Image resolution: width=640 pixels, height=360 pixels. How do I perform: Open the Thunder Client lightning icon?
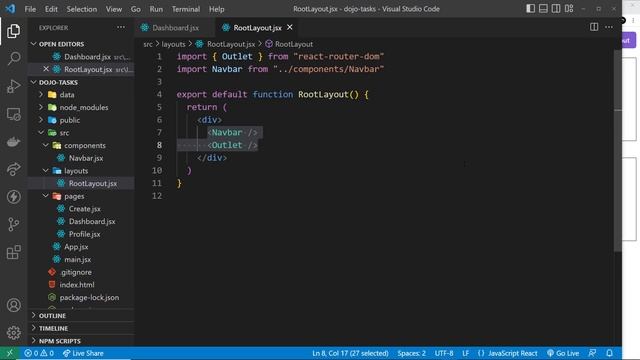coord(13,197)
